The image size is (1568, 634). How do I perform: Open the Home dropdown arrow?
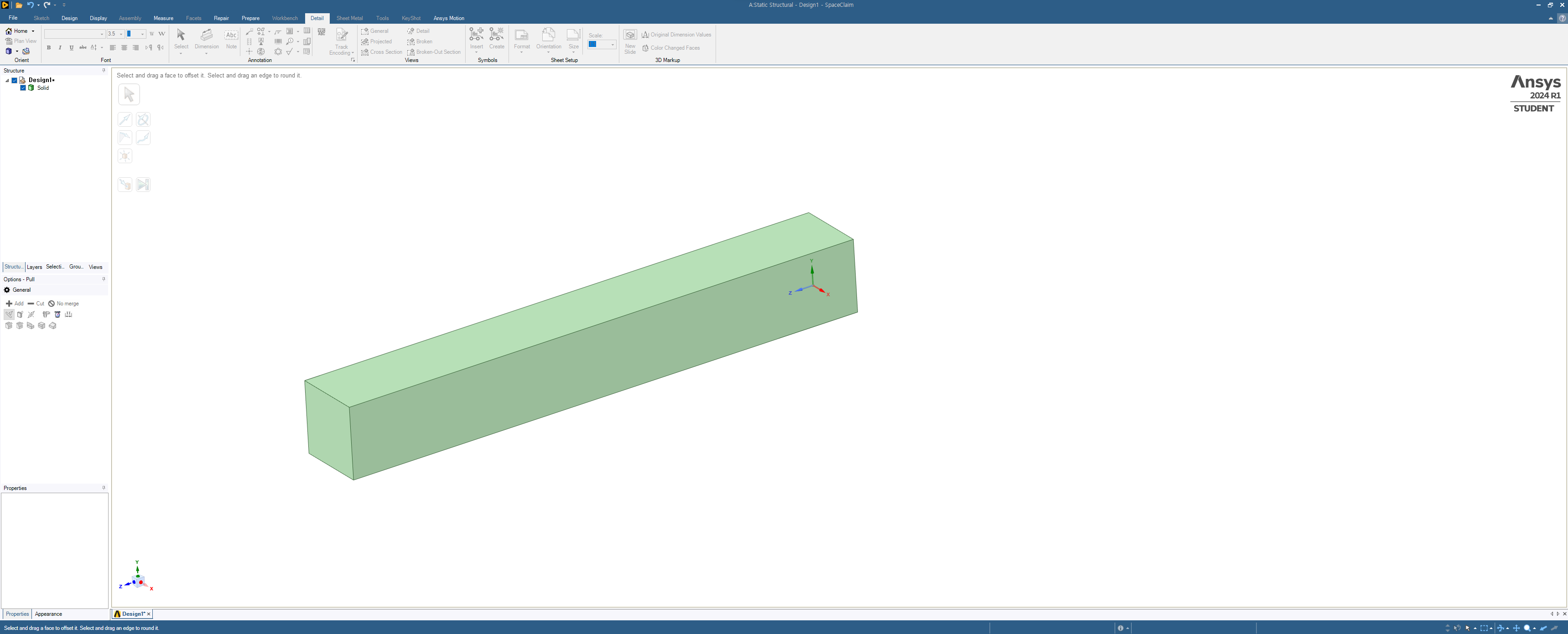point(33,31)
